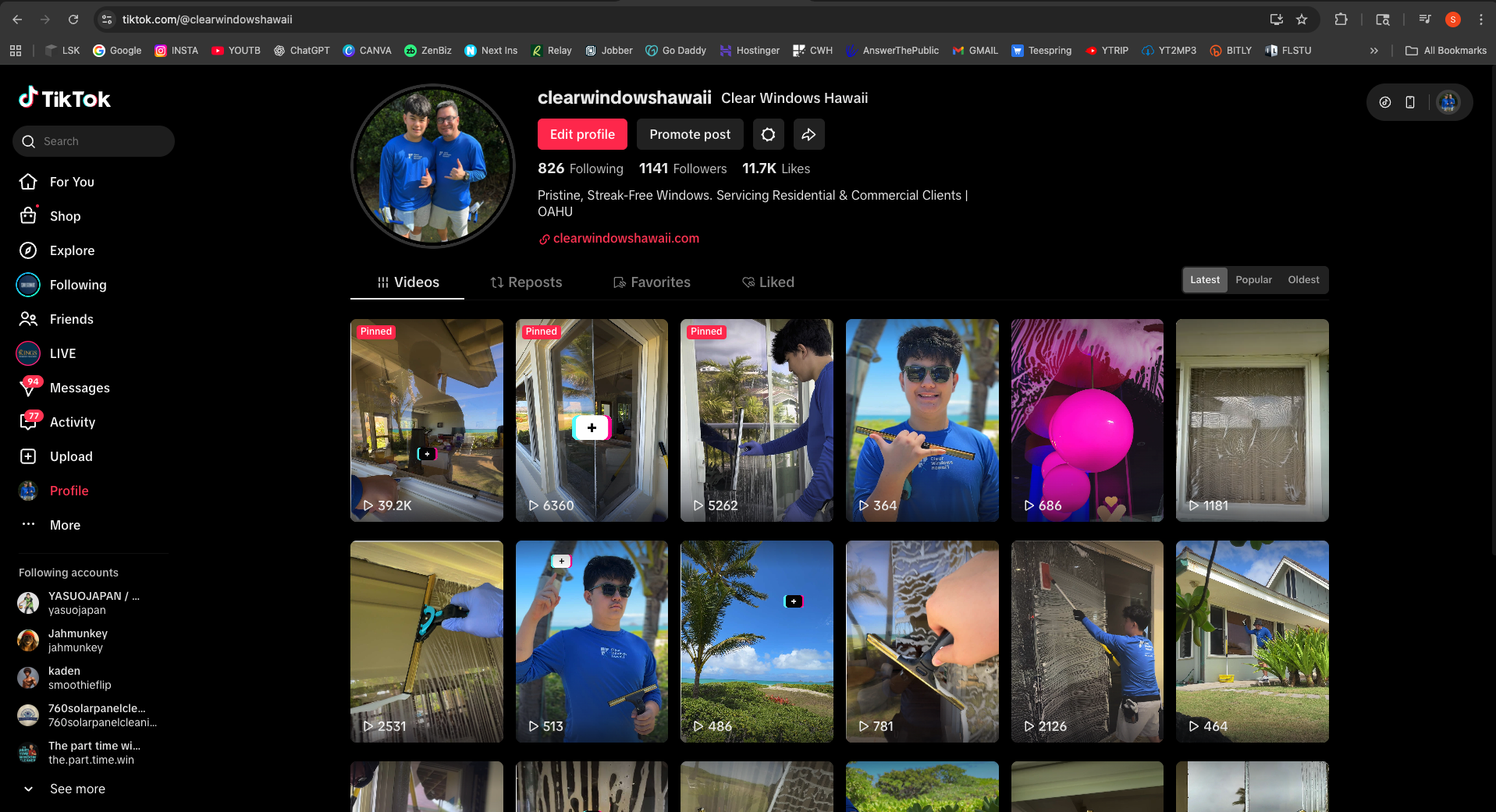The height and width of the screenshot is (812, 1496).
Task: Click the Edit profile button
Action: [581, 134]
